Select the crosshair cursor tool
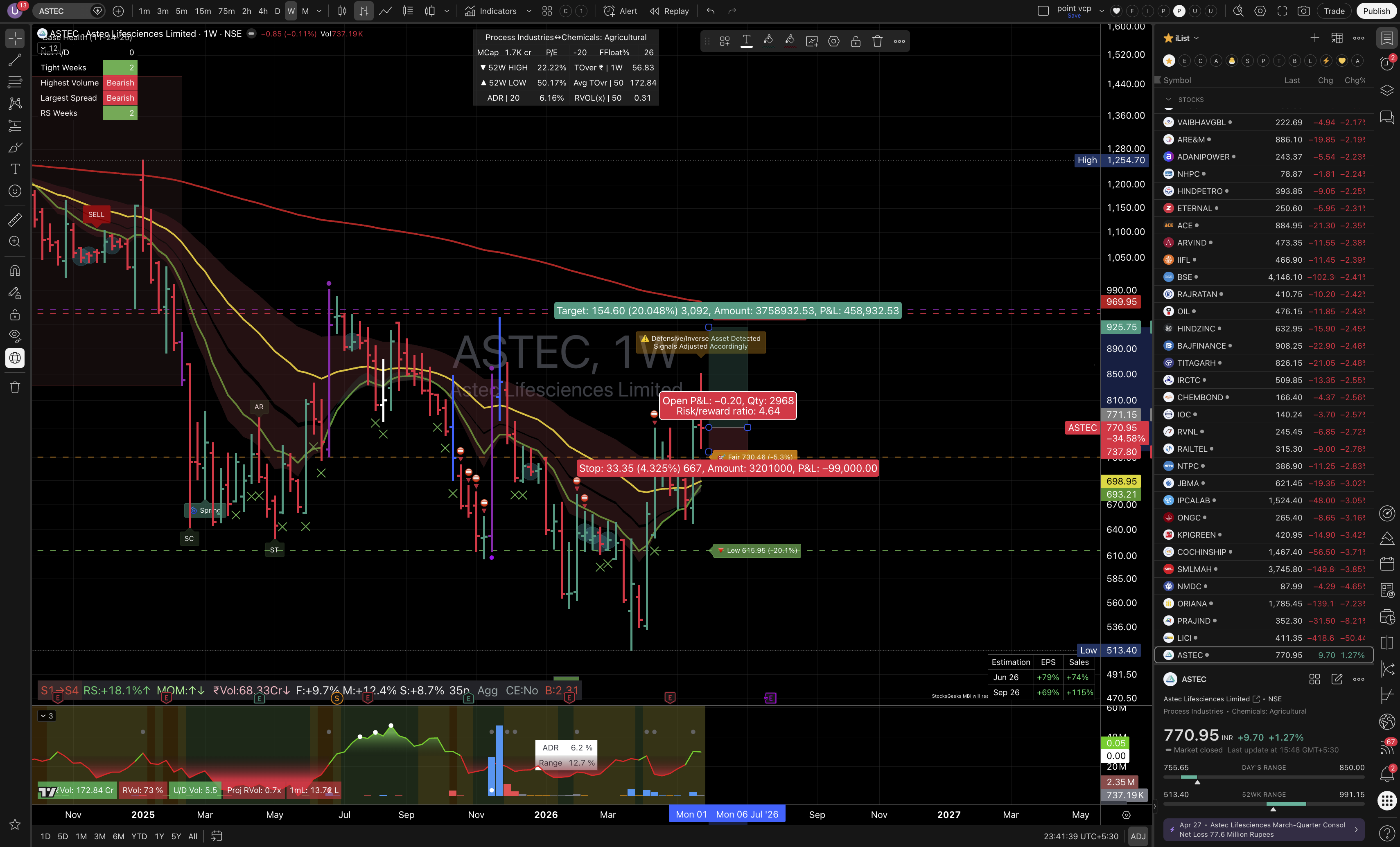1400x847 pixels. 15,38
